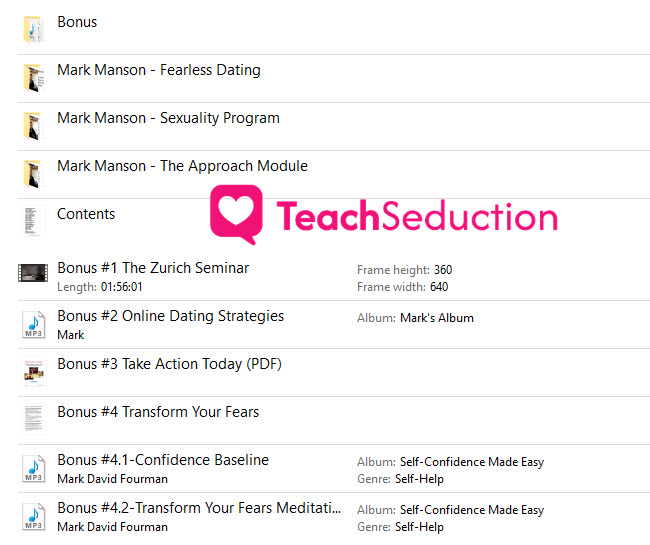Select Bonus #3 Take Action Today (PDF)
This screenshot has height=545, width=650.
click(169, 364)
